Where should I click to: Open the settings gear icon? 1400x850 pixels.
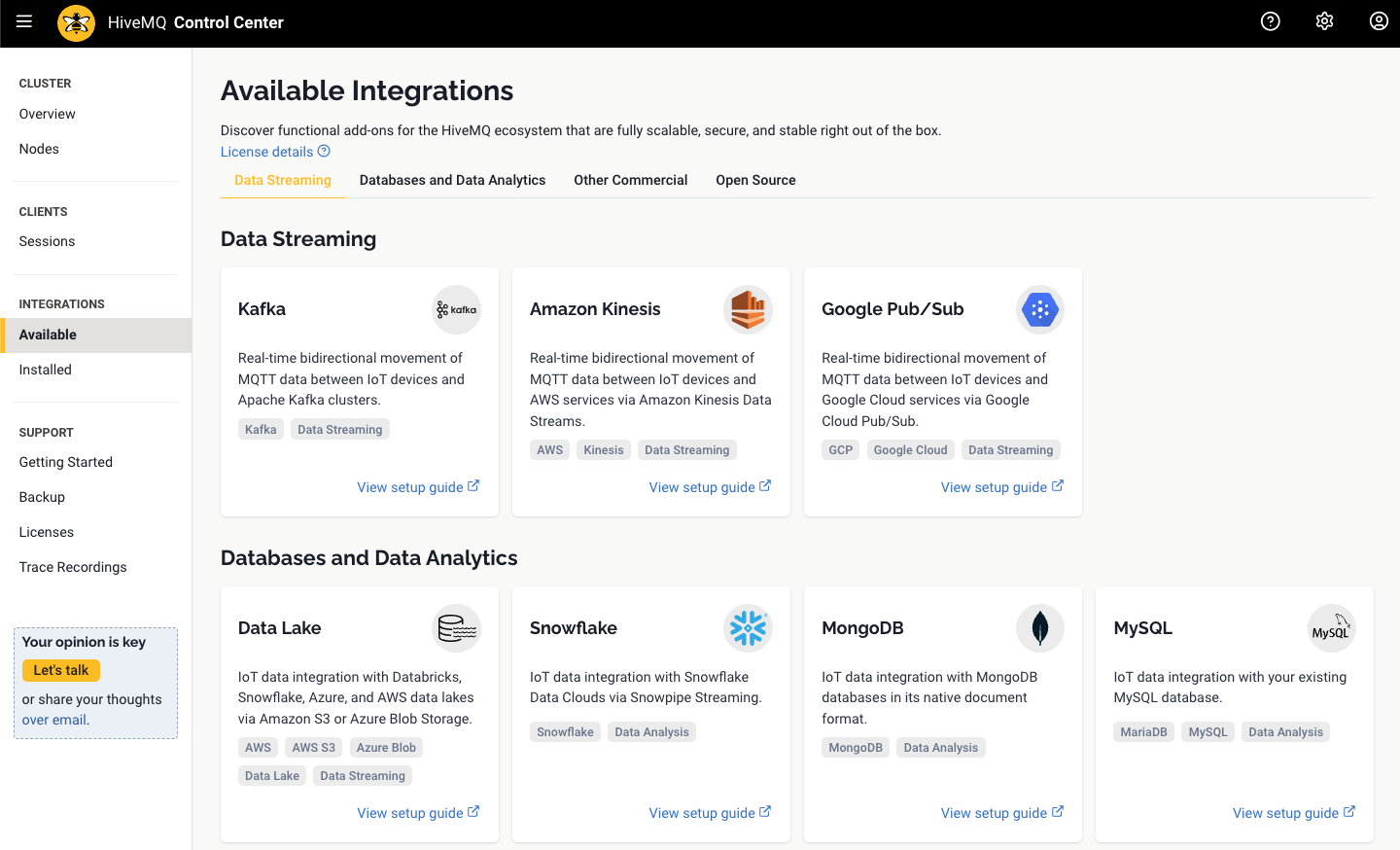coord(1324,21)
